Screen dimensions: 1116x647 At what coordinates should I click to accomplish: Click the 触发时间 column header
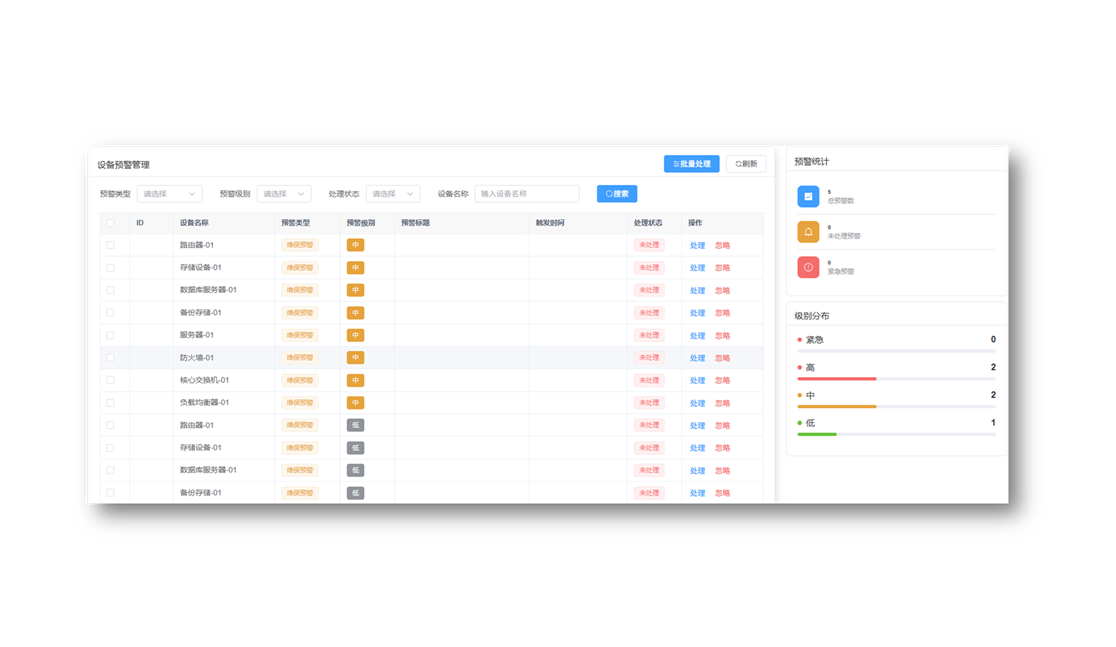550,223
